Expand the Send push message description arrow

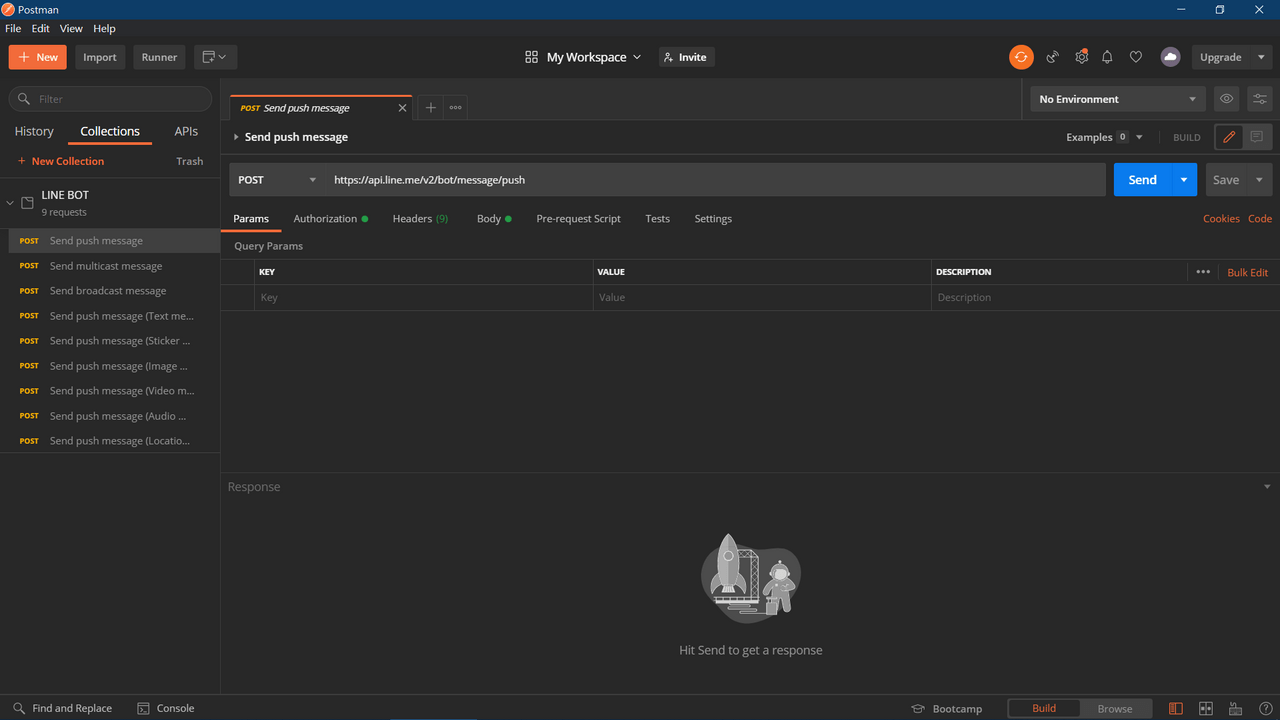tap(236, 137)
